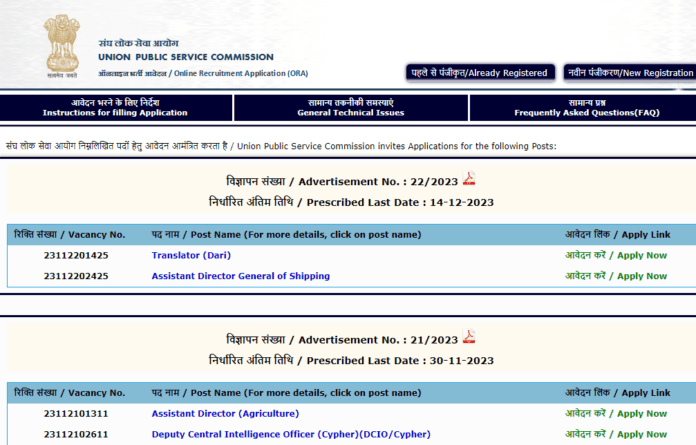The width and height of the screenshot is (696, 445).
Task: Click Apply Link header in 22/2023 table
Action: pos(617,235)
